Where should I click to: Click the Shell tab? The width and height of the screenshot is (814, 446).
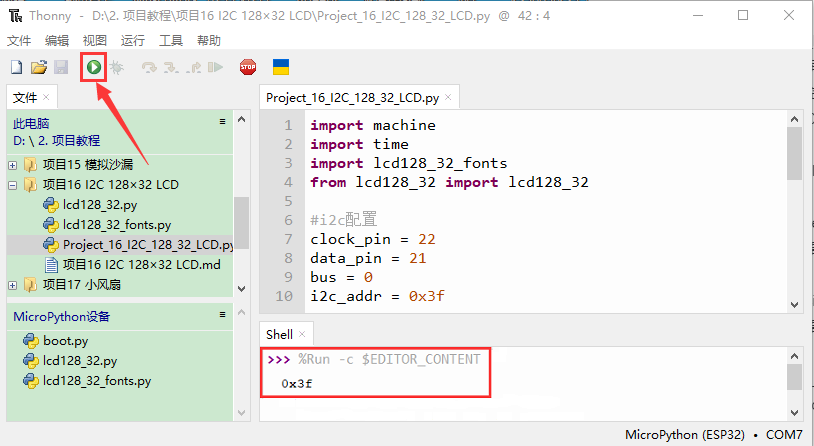coord(279,334)
